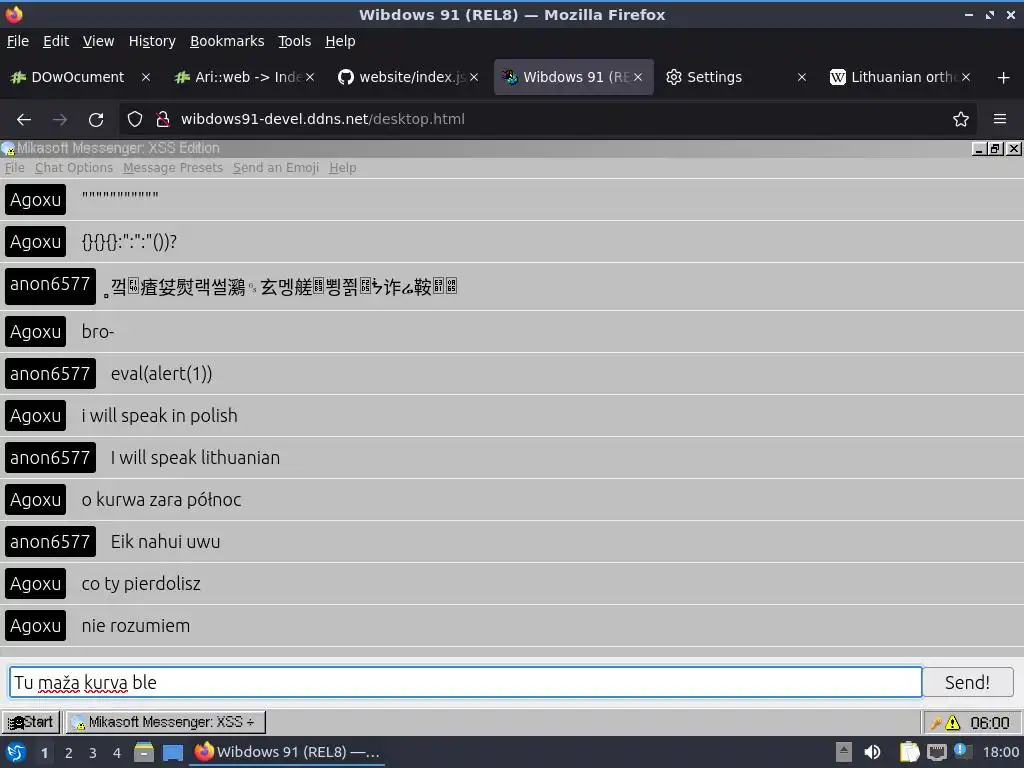This screenshot has width=1024, height=768.
Task: Switch to workspace 4
Action: pyautogui.click(x=117, y=753)
